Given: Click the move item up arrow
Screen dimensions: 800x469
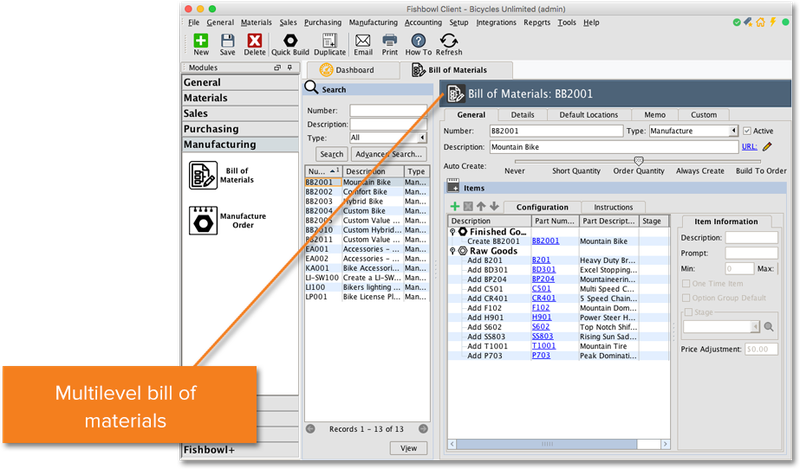Looking at the screenshot, I should (x=481, y=207).
